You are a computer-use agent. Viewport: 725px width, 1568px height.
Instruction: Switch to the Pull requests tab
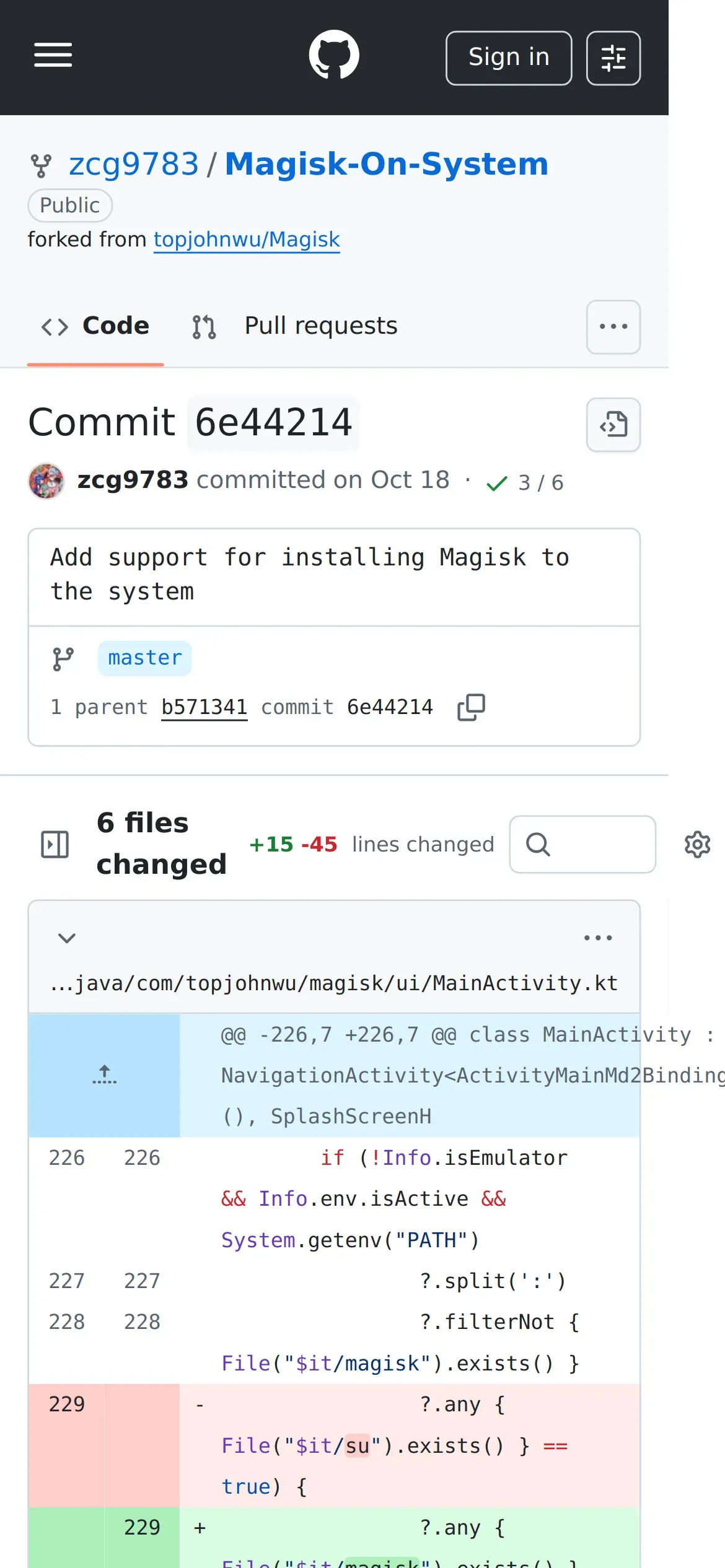295,326
